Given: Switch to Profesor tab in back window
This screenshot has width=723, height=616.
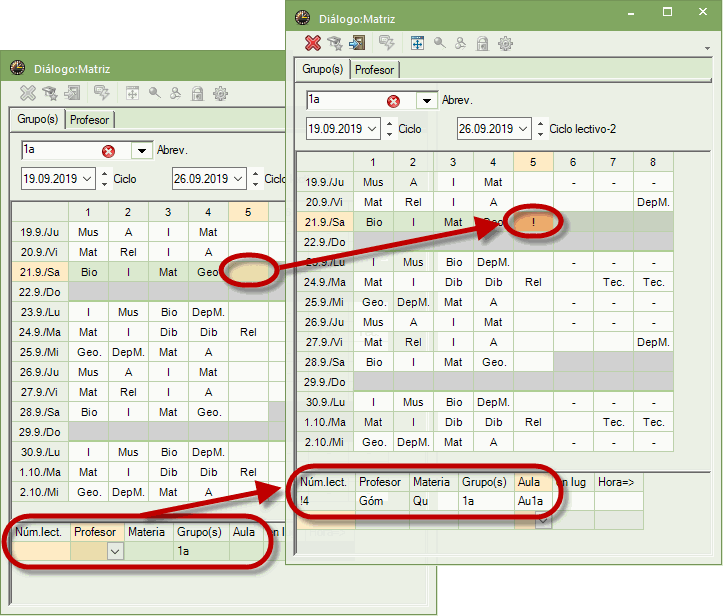Looking at the screenshot, I should tap(89, 120).
